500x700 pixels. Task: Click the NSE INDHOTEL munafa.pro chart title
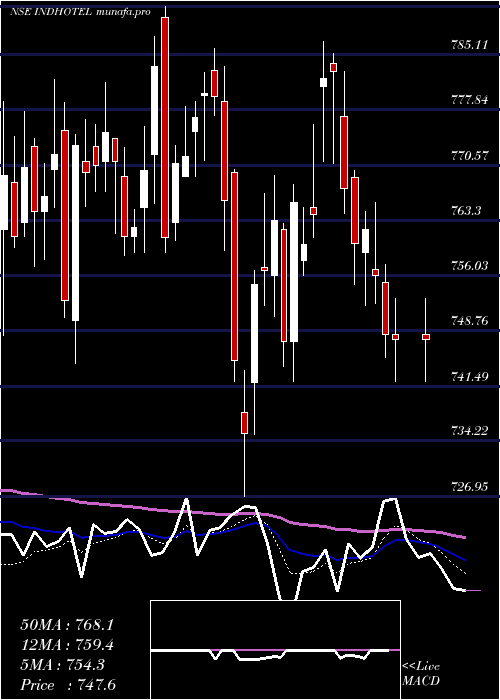click(x=80, y=12)
